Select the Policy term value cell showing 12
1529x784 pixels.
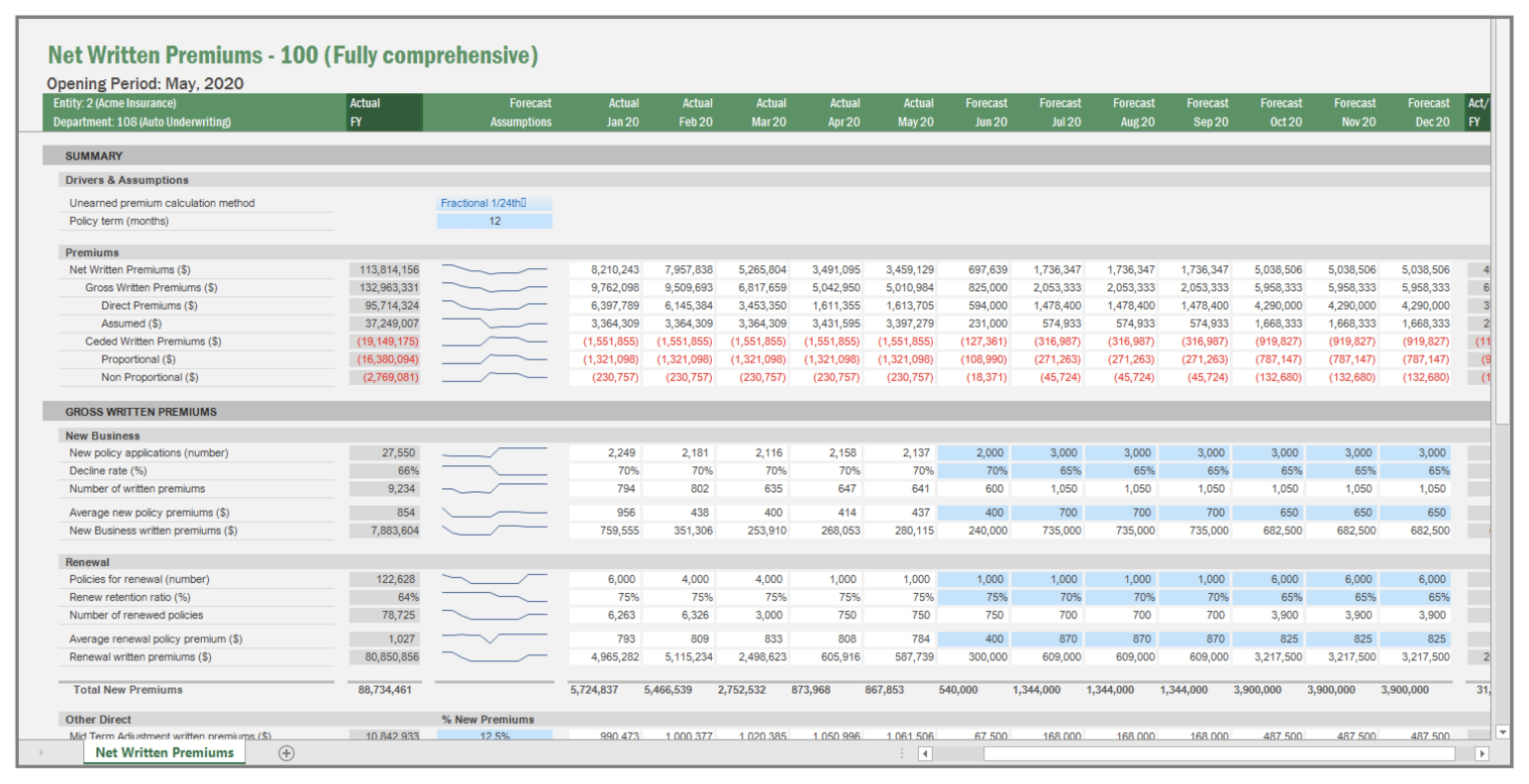coord(493,220)
